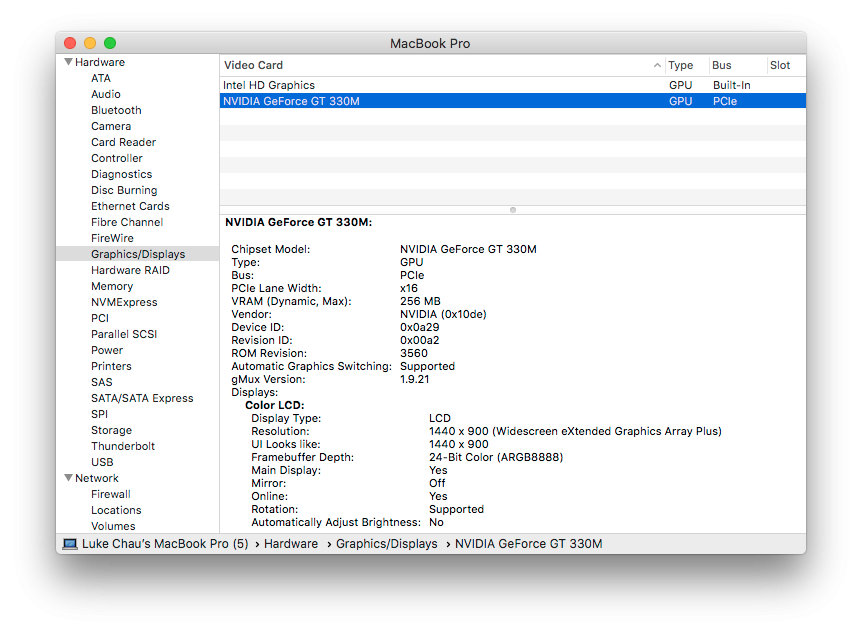Click the Chipset Model value text

click(468, 249)
